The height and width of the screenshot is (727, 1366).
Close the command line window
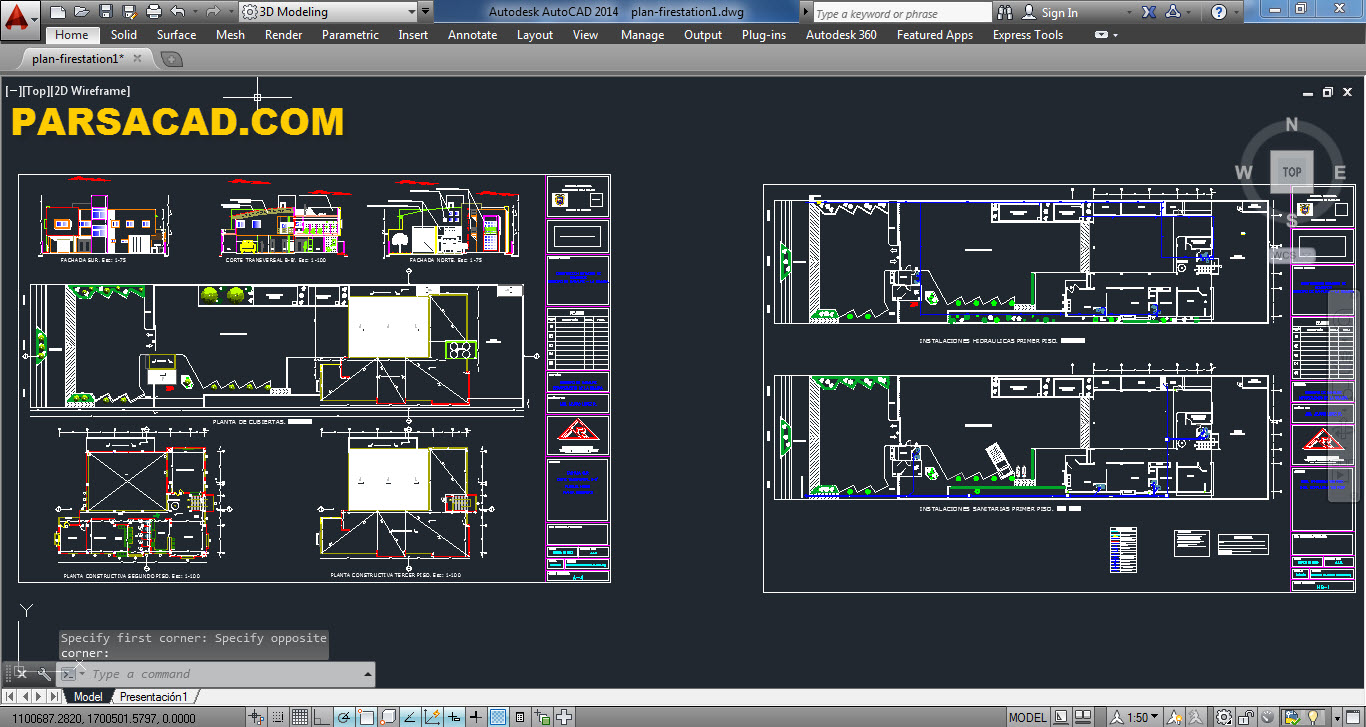[x=20, y=674]
